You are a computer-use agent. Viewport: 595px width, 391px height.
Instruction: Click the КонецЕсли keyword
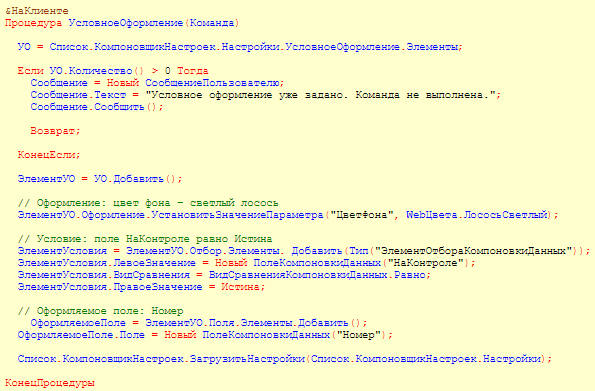pyautogui.click(x=49, y=155)
